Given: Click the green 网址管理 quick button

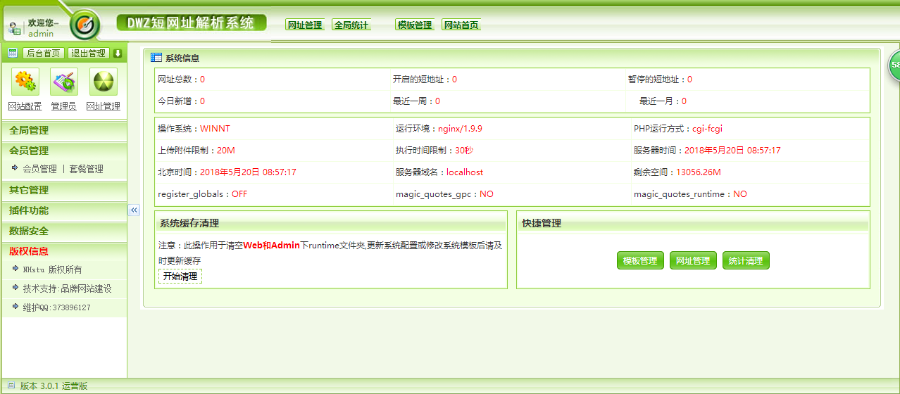Looking at the screenshot, I should 693,261.
